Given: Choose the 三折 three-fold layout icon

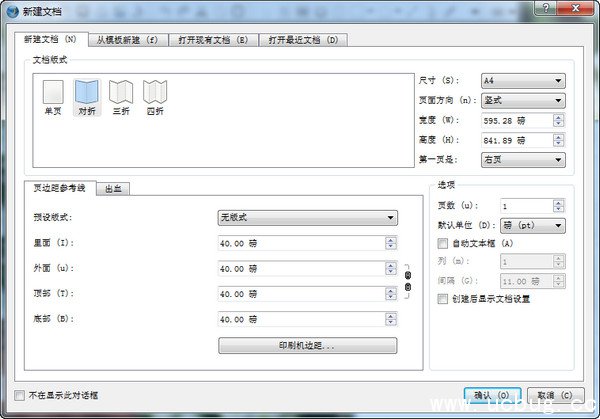Looking at the screenshot, I should 120,94.
